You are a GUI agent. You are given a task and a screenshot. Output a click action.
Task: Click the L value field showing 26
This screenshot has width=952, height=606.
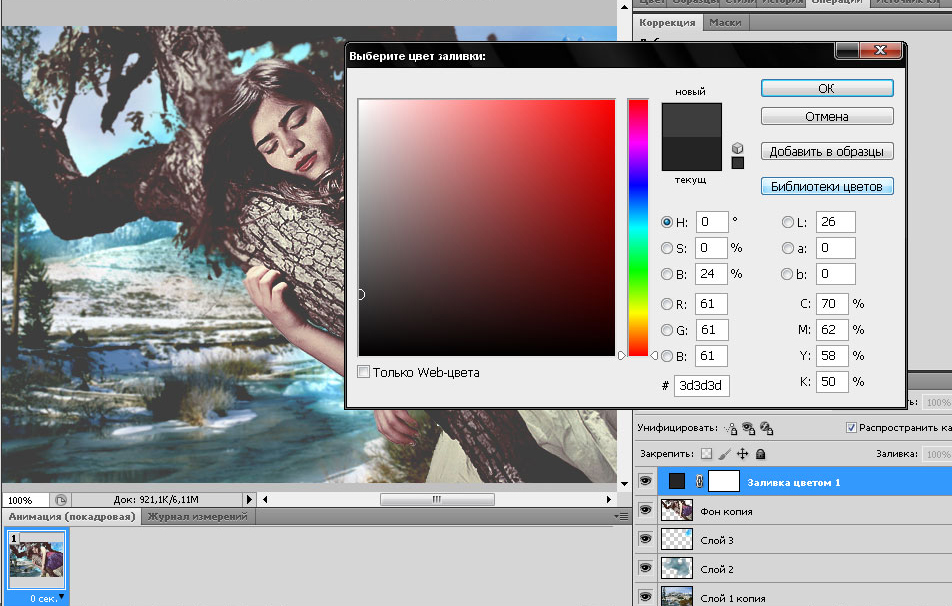(x=835, y=222)
